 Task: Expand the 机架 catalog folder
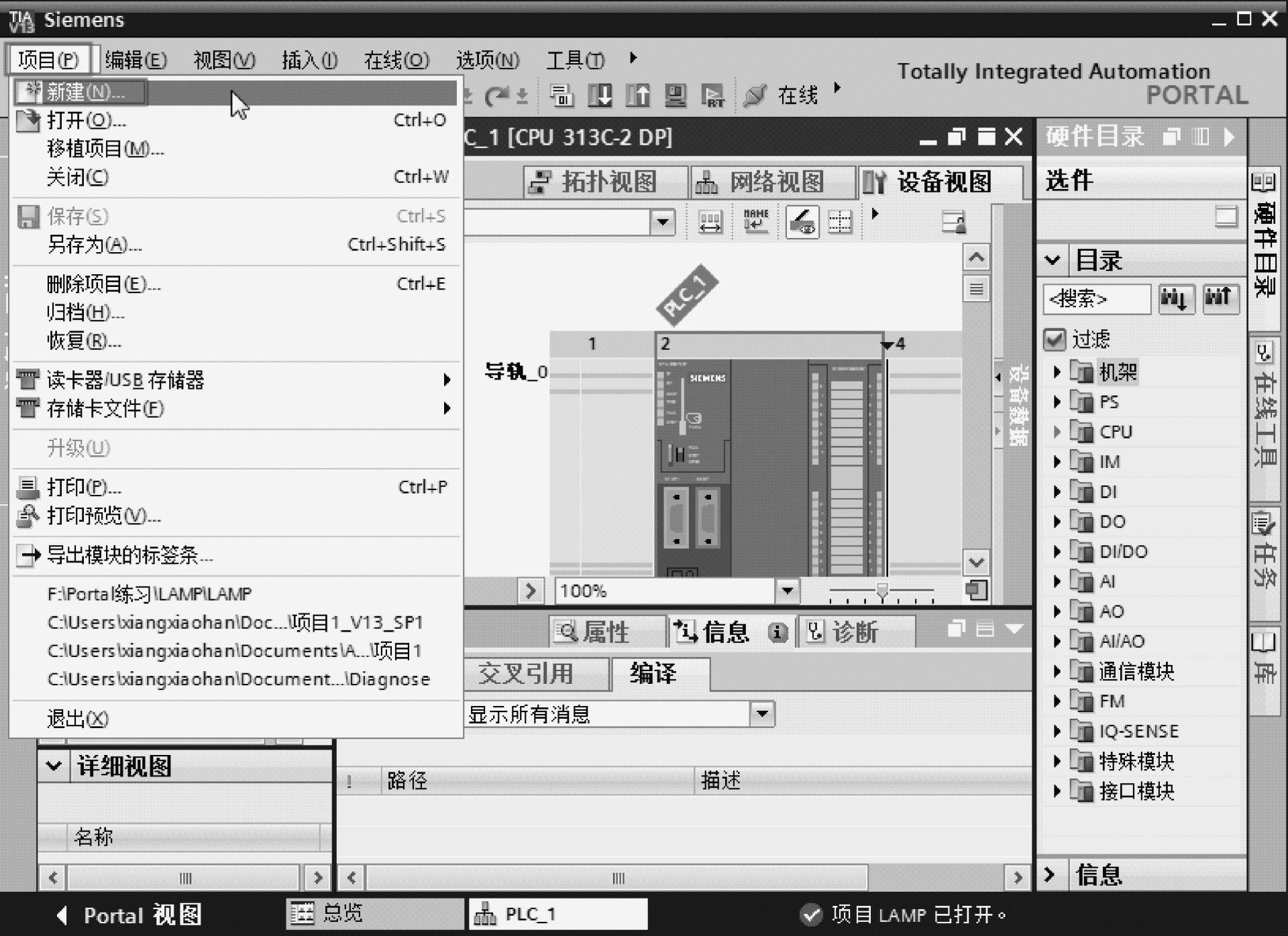pyautogui.click(x=1057, y=371)
